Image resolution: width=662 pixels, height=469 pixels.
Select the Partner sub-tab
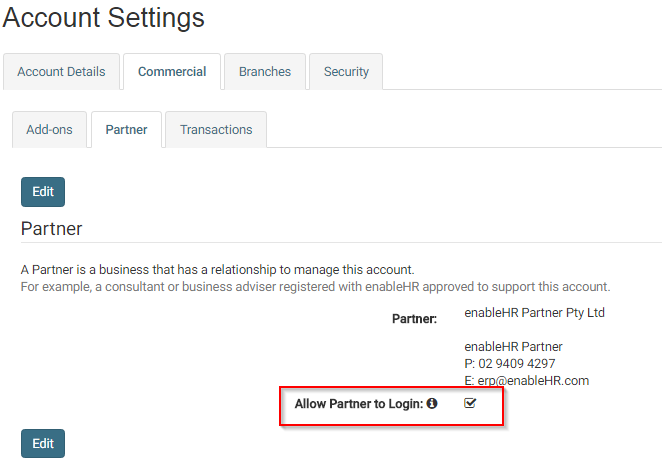[126, 130]
